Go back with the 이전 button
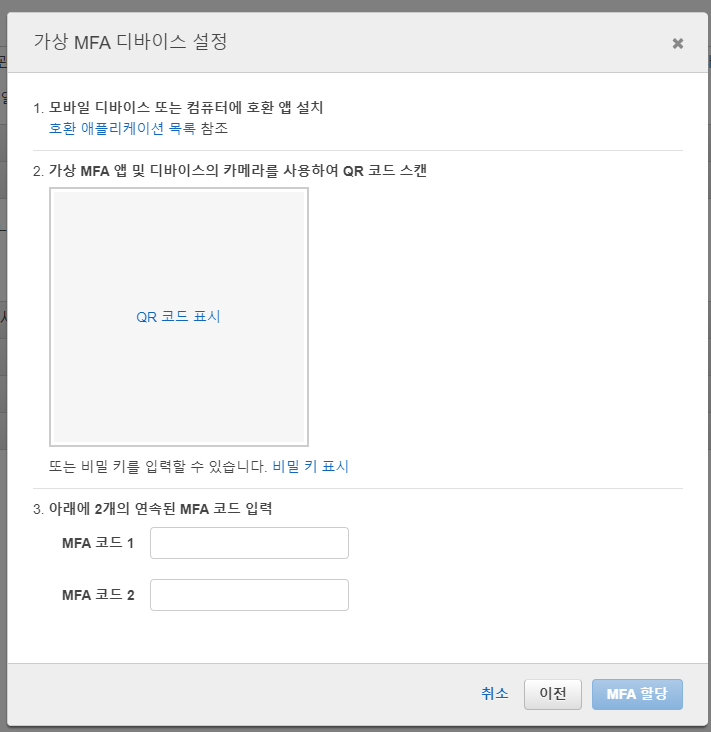 [553, 694]
